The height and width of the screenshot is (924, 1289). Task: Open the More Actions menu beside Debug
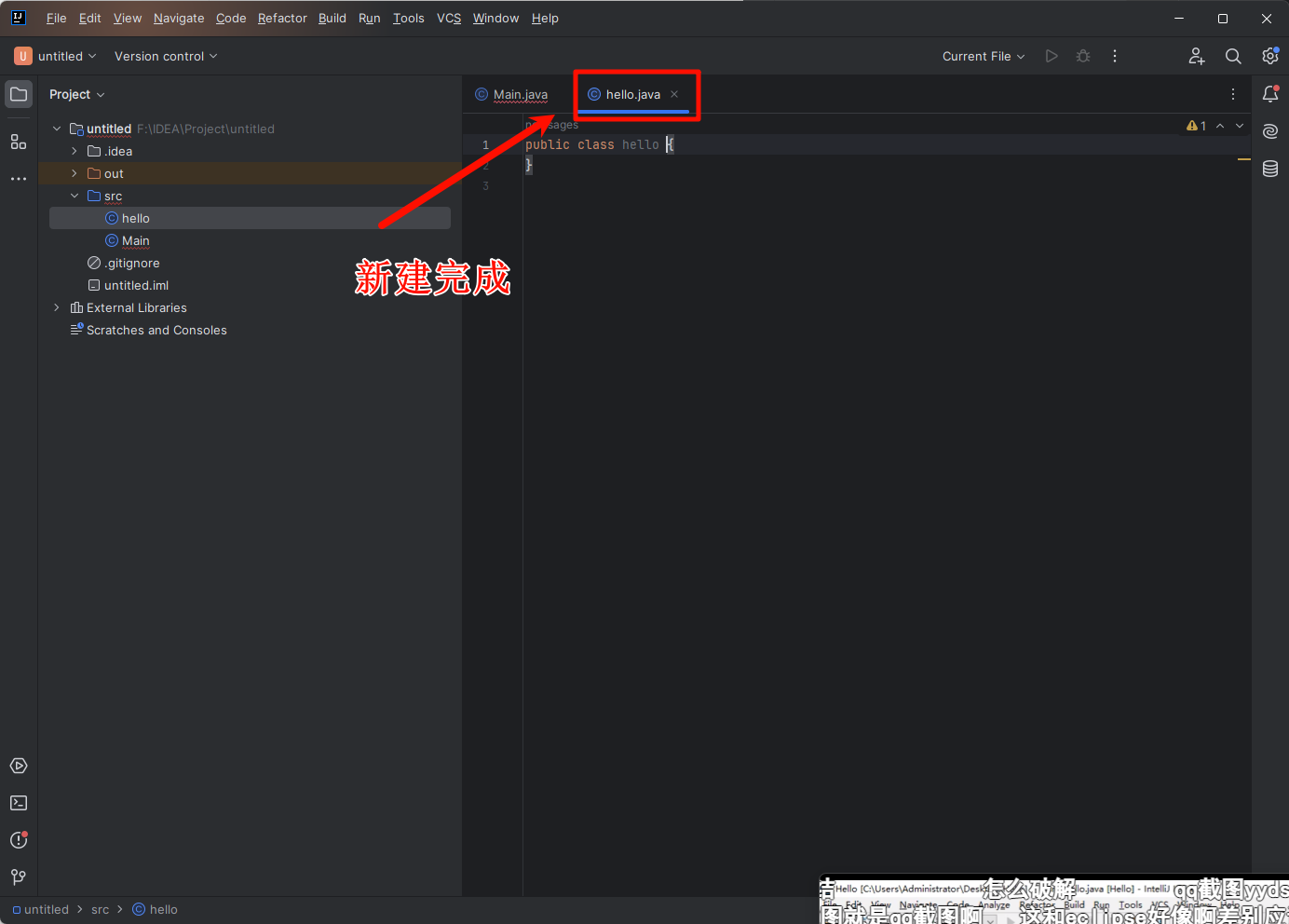pyautogui.click(x=1115, y=56)
